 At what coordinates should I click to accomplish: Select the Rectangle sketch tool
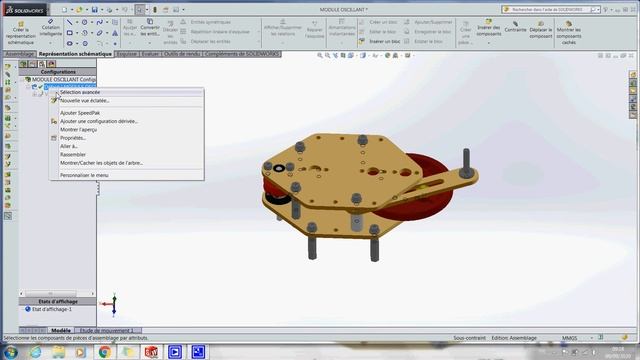[70, 33]
